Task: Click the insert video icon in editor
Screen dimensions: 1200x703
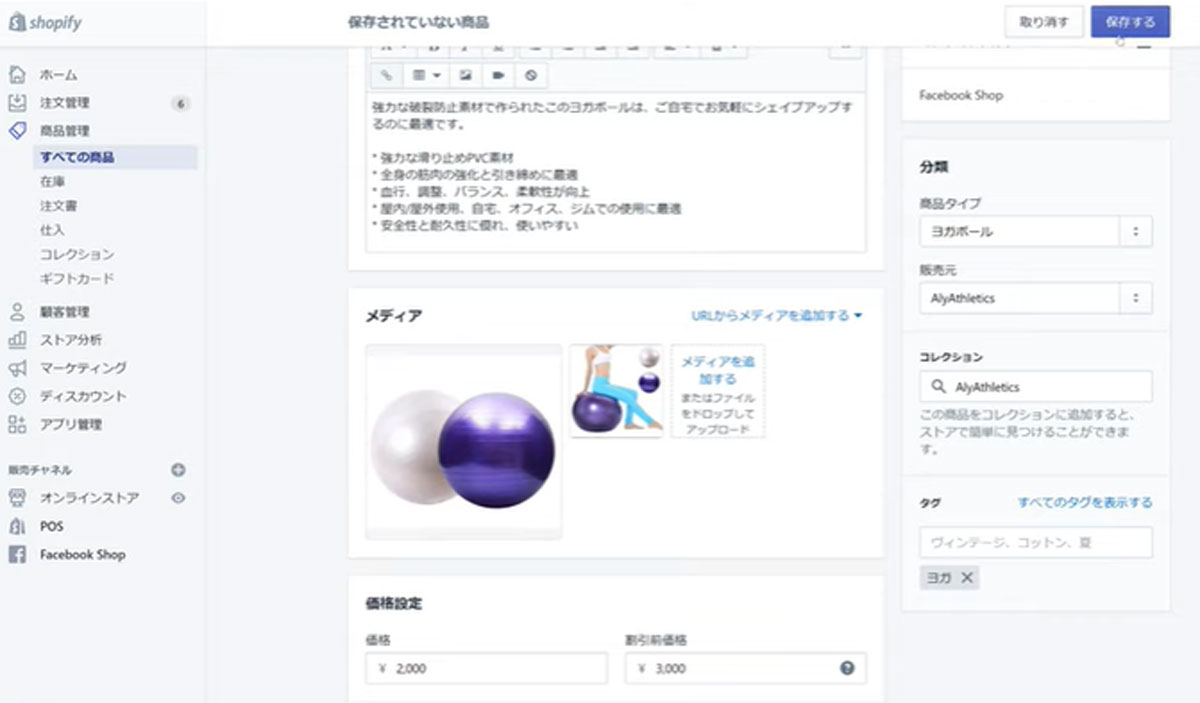Action: coord(497,75)
